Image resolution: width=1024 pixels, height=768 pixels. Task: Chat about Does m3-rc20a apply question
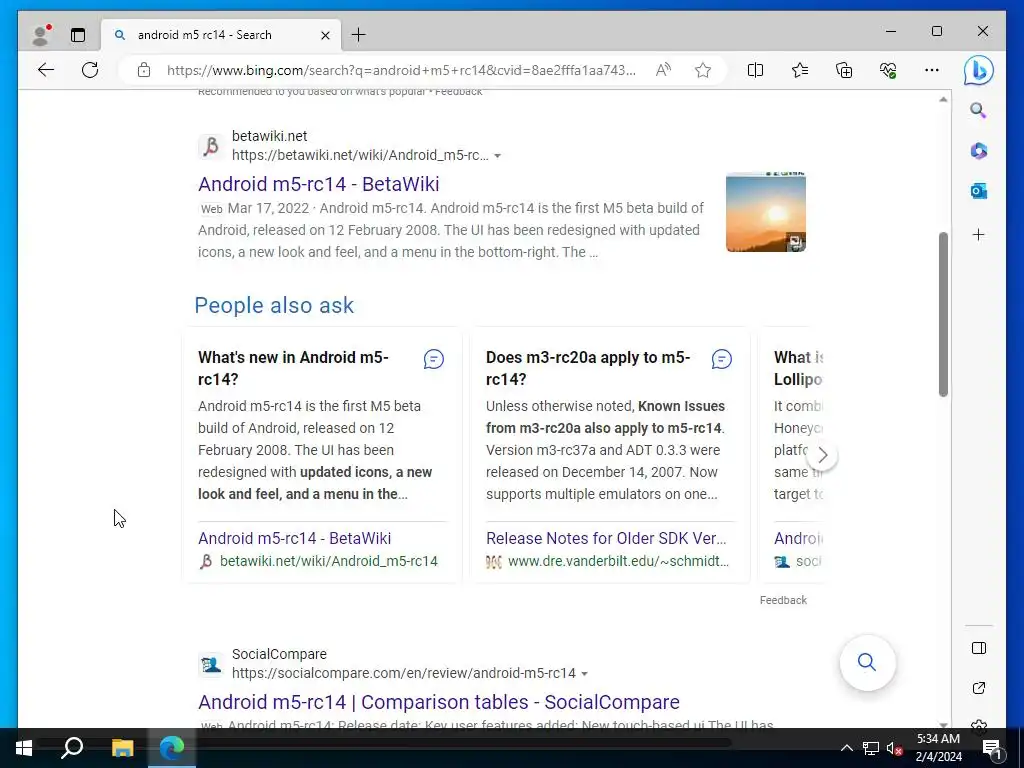pyautogui.click(x=722, y=359)
